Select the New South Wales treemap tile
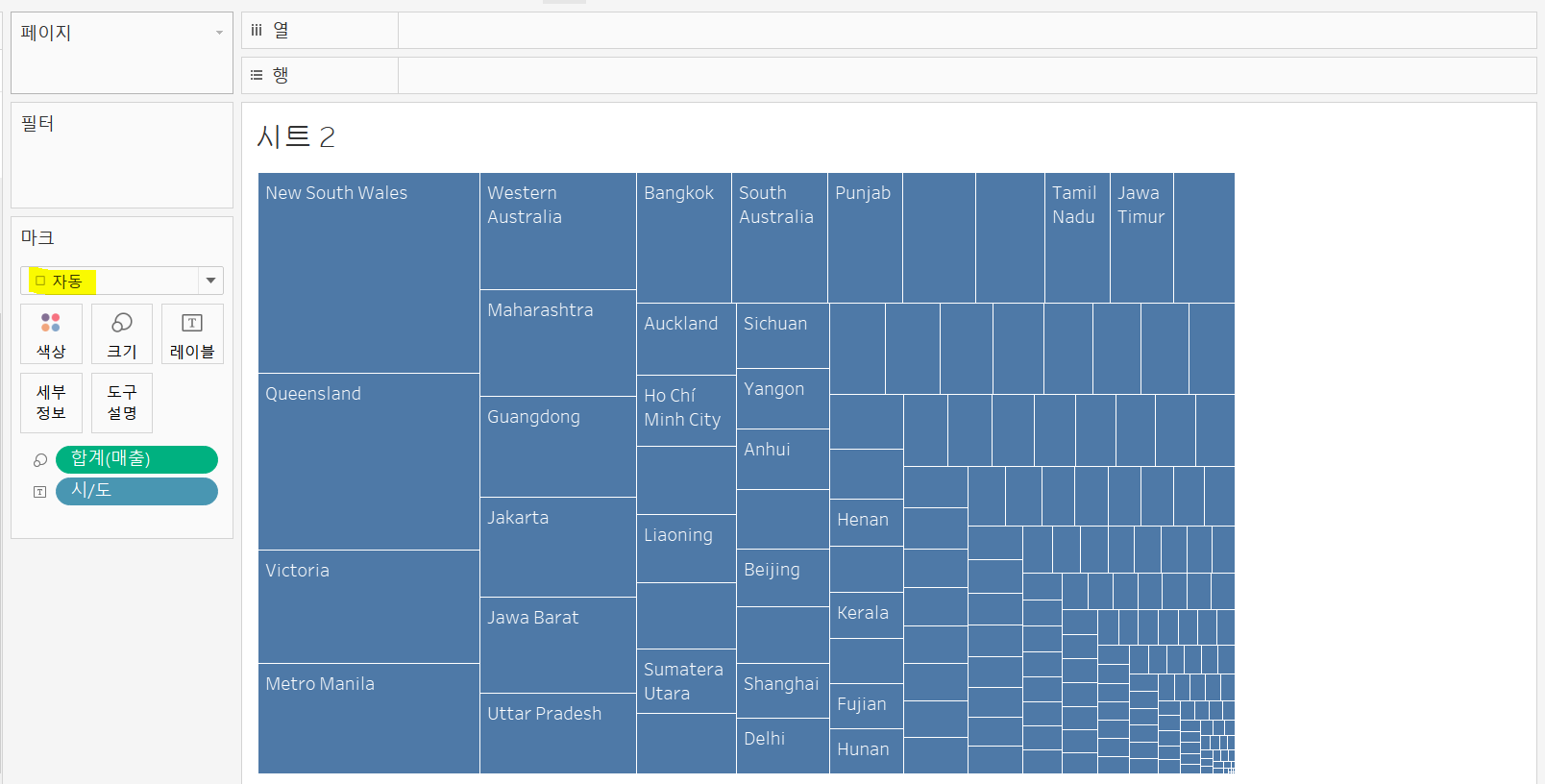Viewport: 1545px width, 784px height. 369,273
